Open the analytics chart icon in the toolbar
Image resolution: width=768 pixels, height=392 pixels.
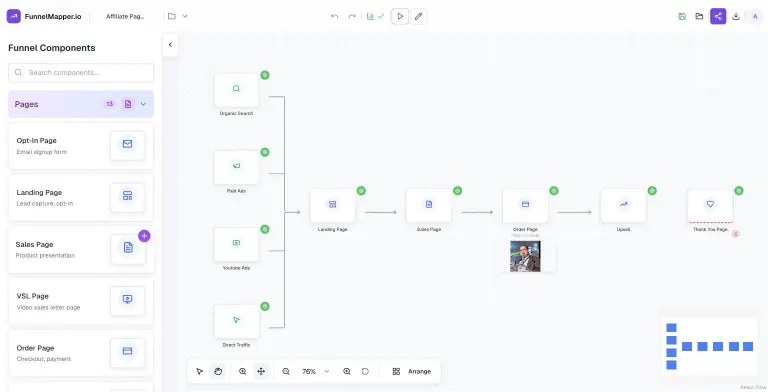click(370, 16)
